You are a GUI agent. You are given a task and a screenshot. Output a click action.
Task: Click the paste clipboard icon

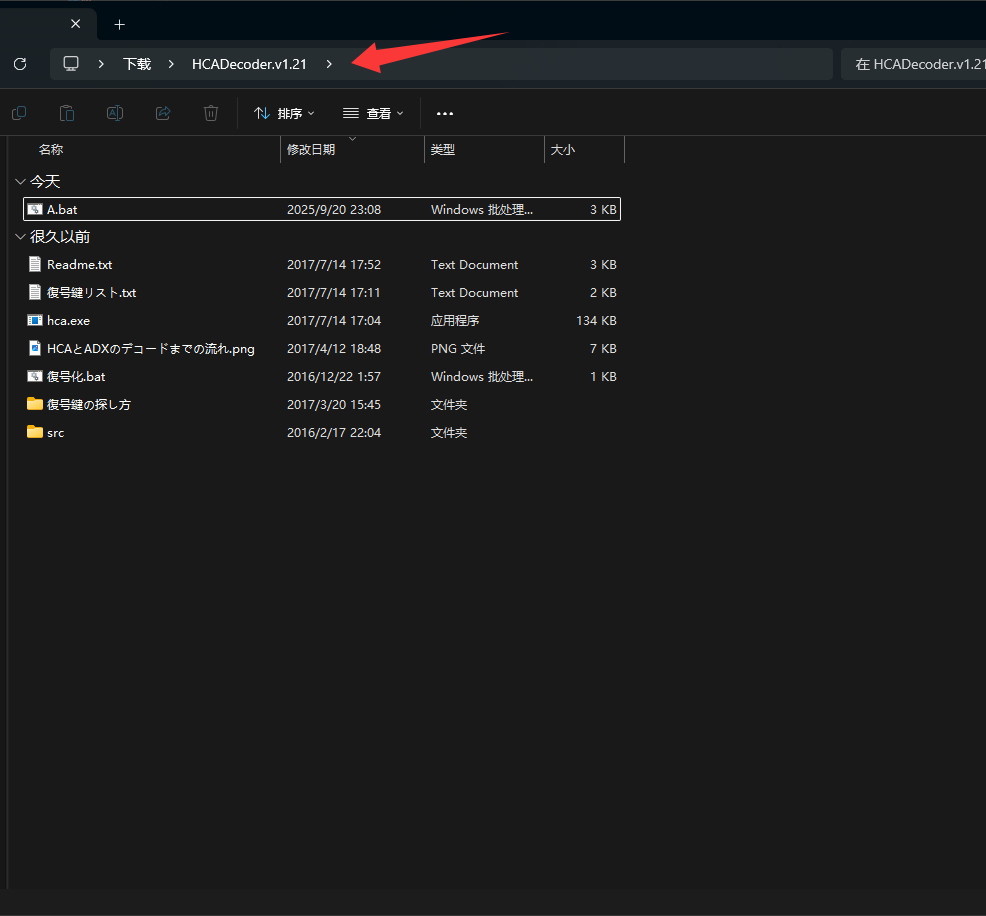coord(66,113)
